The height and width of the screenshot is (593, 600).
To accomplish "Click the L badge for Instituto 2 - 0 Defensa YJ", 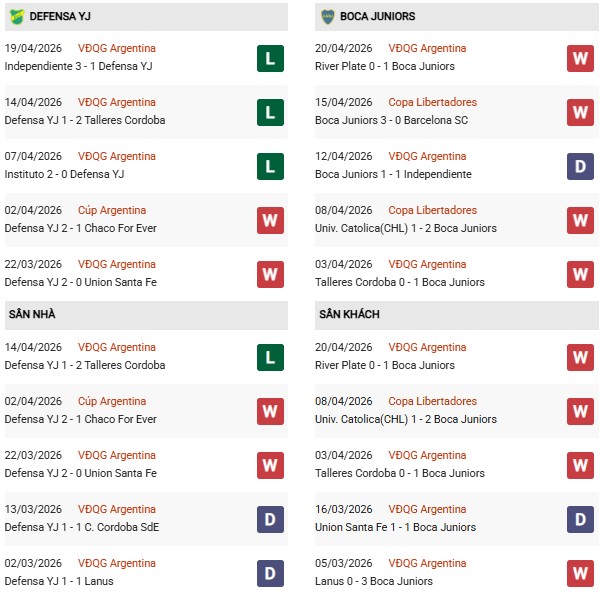I will point(270,166).
